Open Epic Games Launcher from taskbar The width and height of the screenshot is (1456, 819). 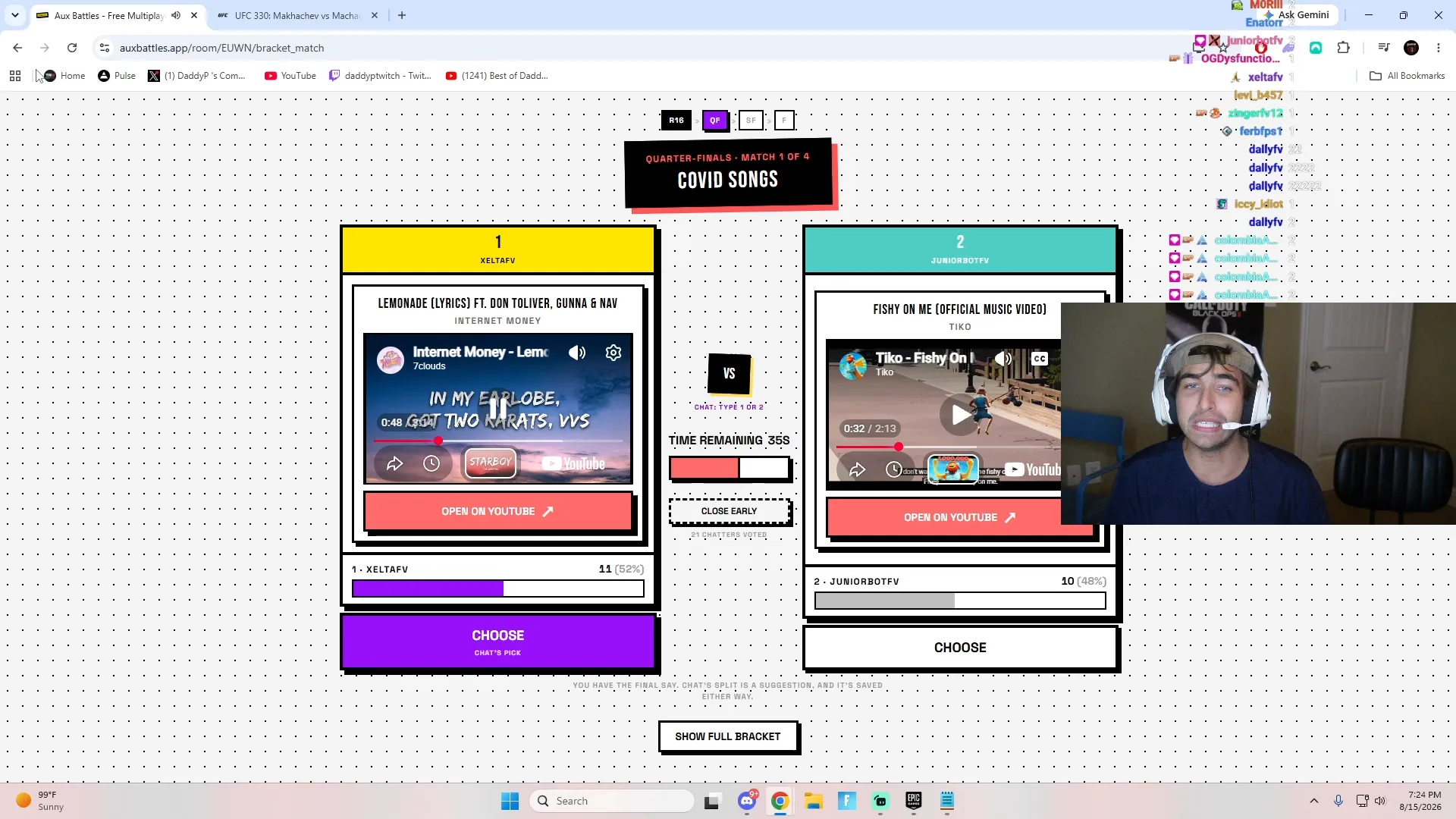click(913, 801)
